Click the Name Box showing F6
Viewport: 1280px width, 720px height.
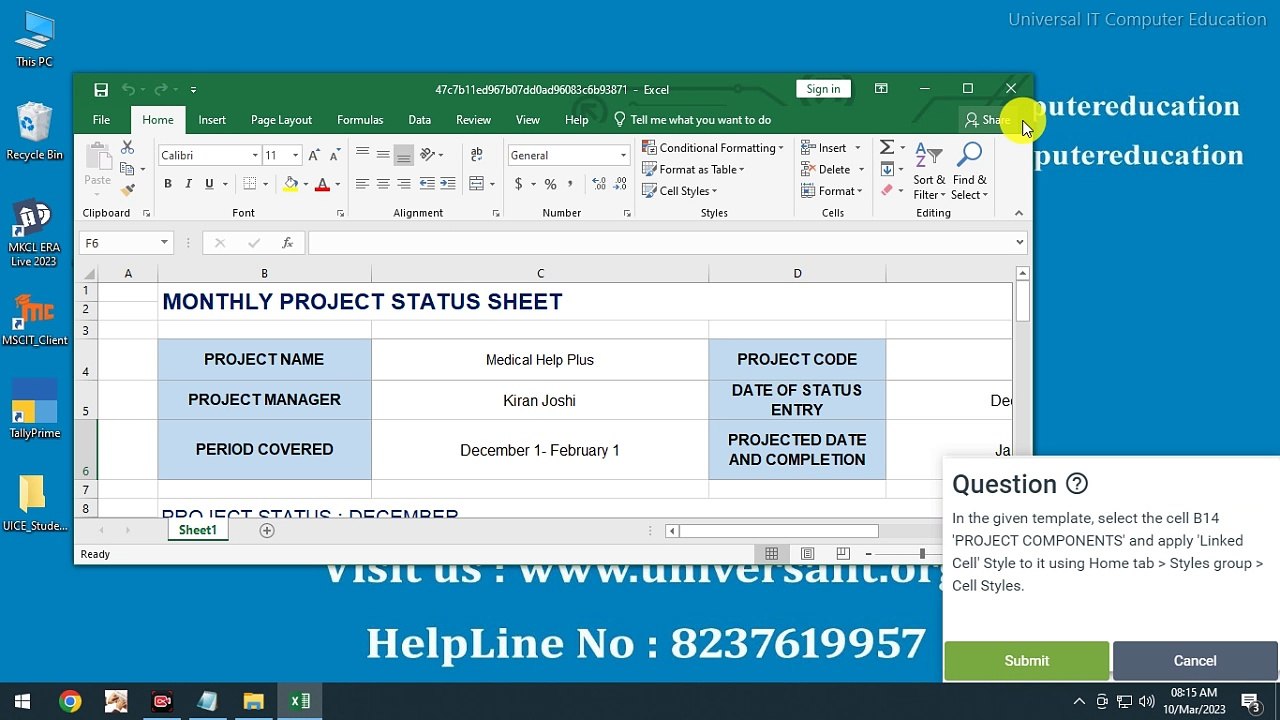point(118,243)
